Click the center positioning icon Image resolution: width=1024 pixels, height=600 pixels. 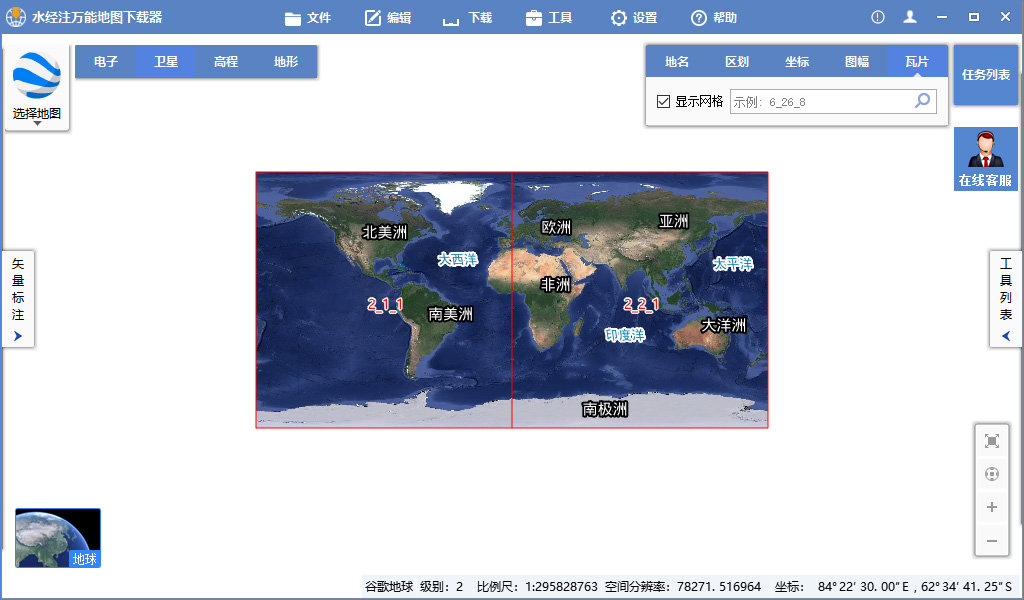[x=991, y=473]
